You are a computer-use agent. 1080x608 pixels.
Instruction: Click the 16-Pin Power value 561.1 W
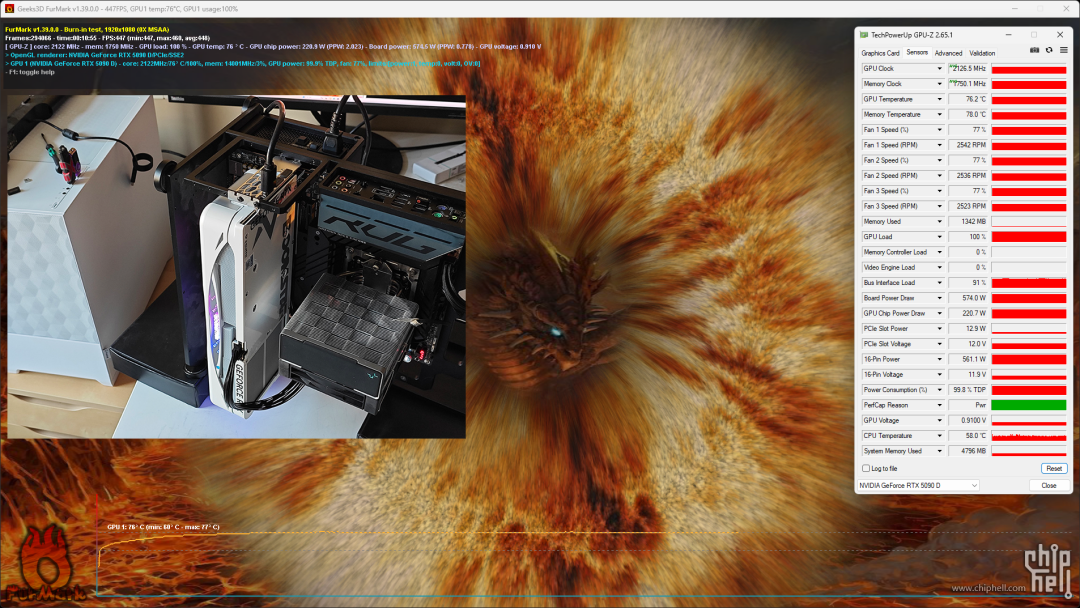click(968, 359)
